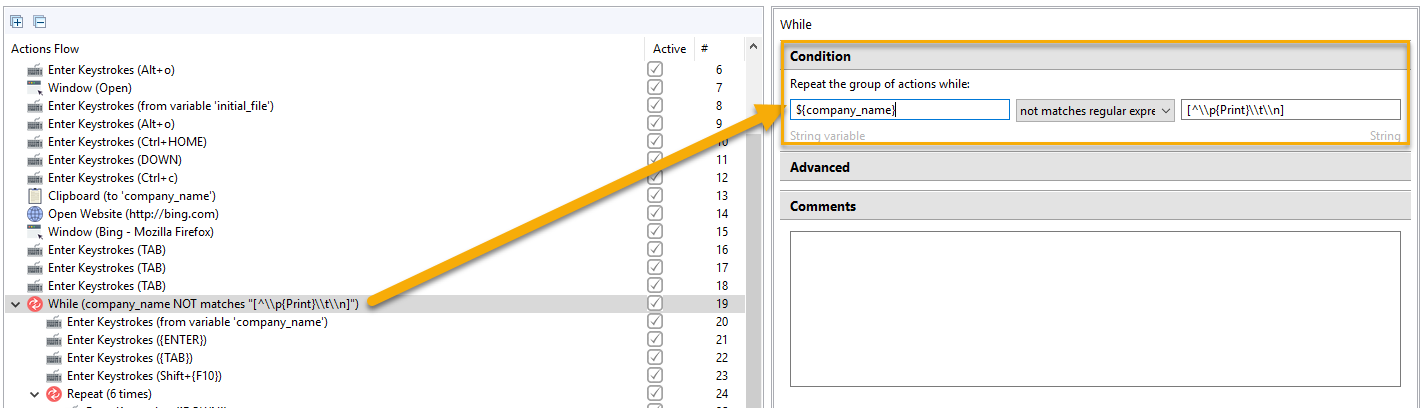The height and width of the screenshot is (408, 1427).
Task: Collapse the While action group
Action: (15, 304)
